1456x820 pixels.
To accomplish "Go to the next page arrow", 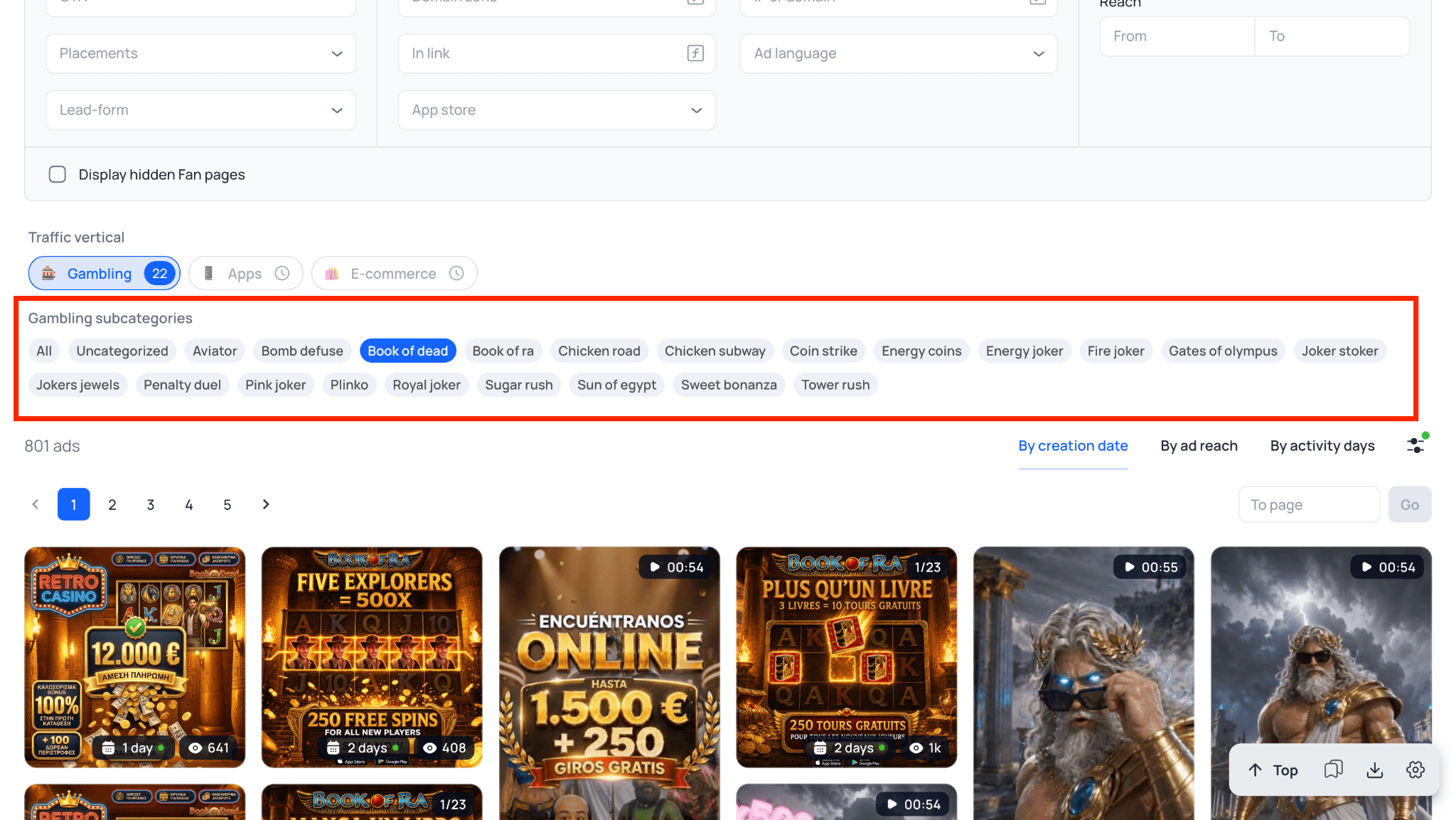I will tap(266, 504).
